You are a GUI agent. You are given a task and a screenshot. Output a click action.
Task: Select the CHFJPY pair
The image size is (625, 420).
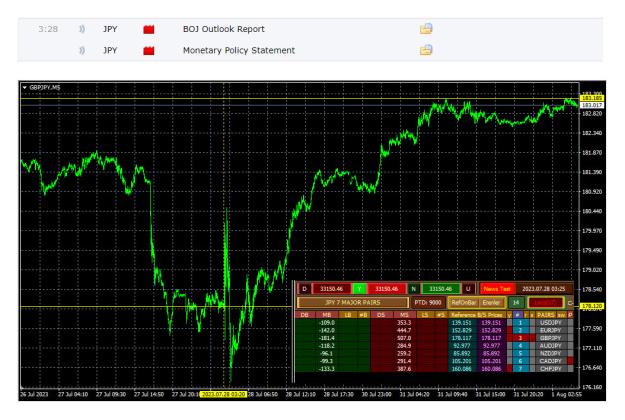(550, 369)
